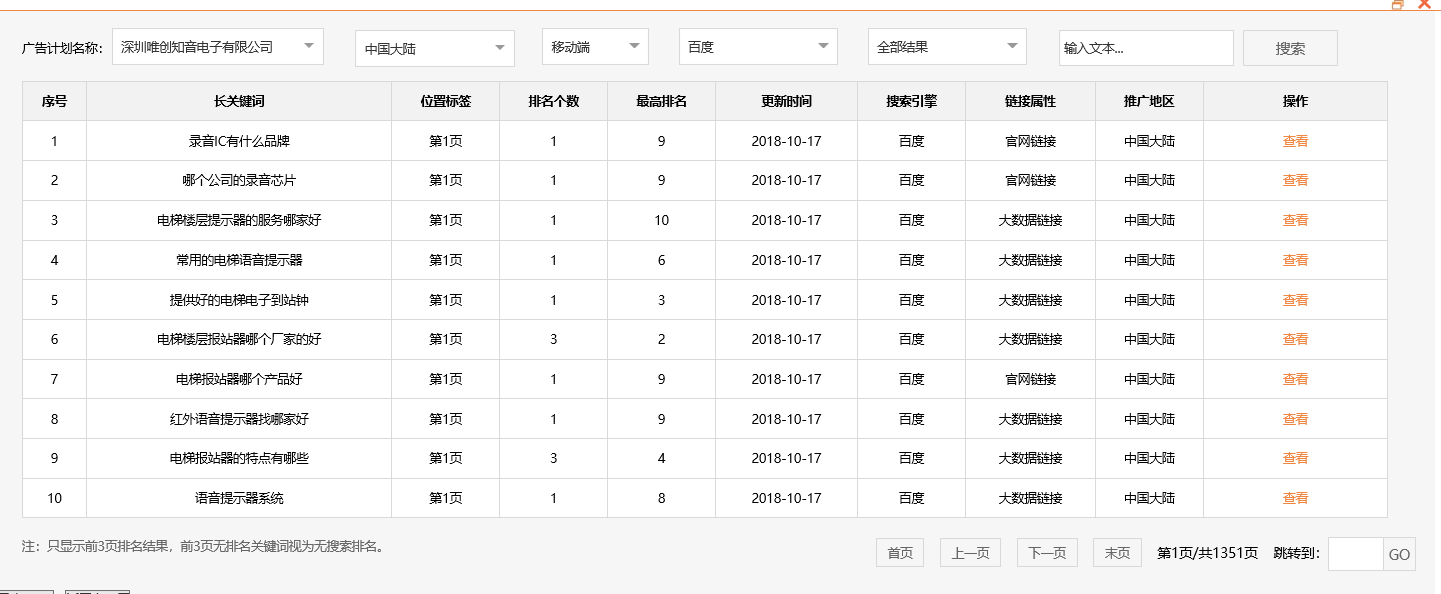Open 查看 for keyword 常用的电梯语音提示器

[1295, 260]
